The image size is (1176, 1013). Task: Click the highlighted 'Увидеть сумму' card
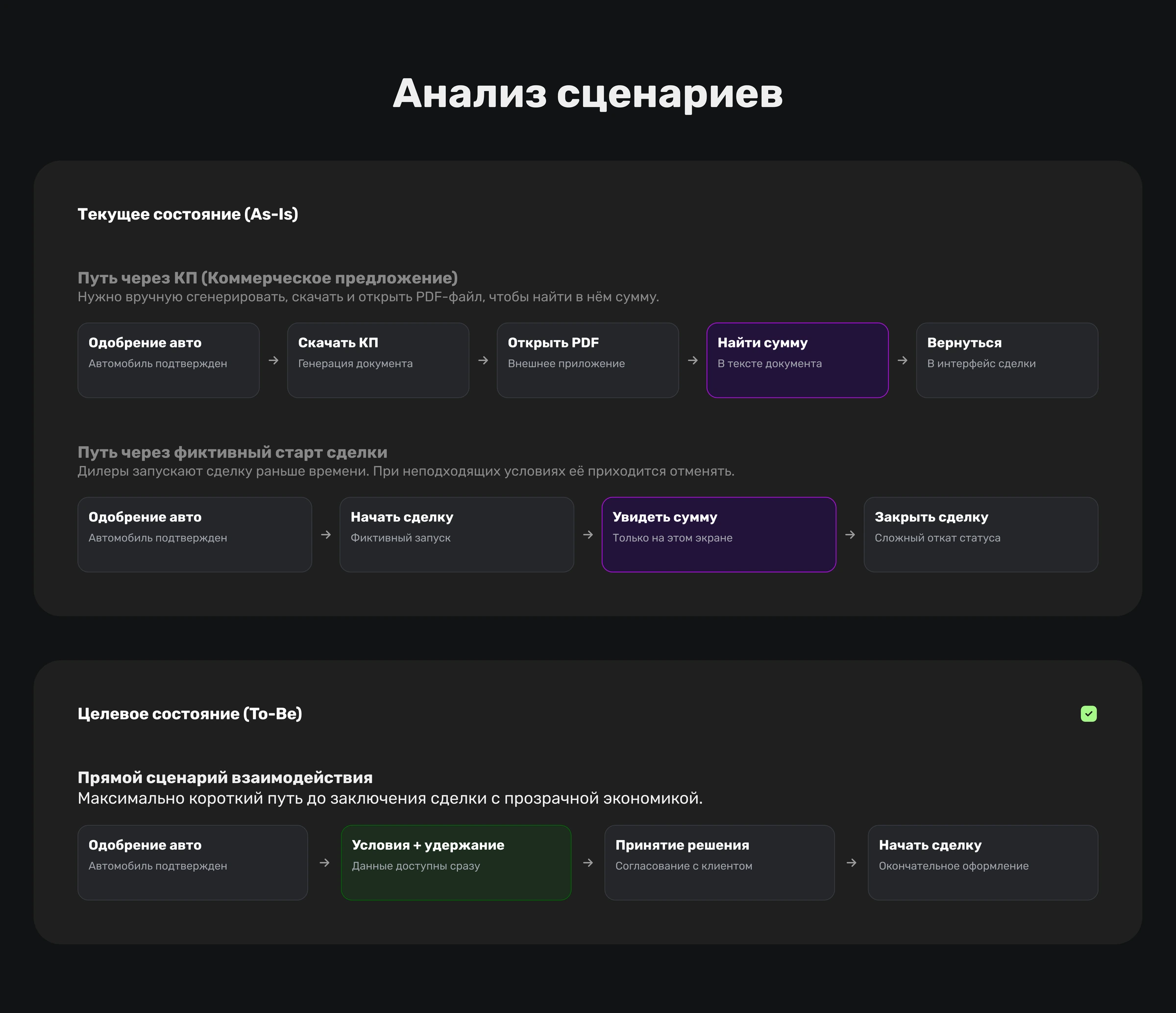point(719,535)
